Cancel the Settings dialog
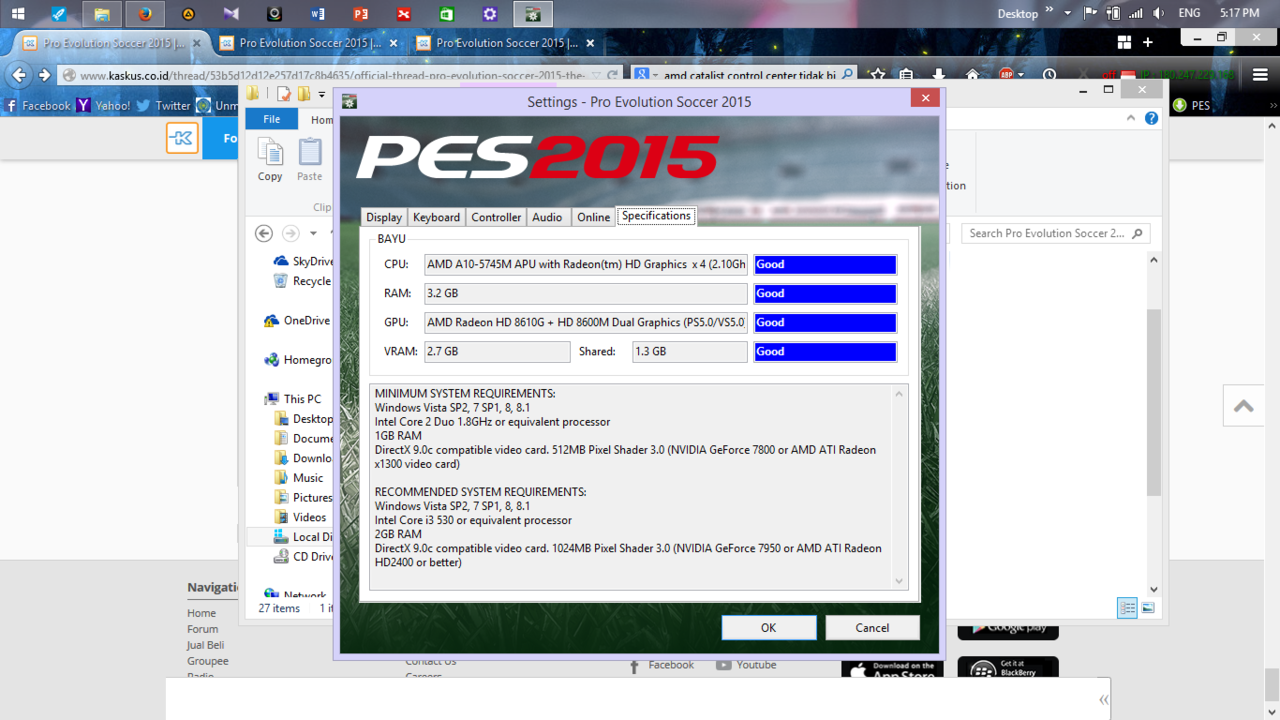This screenshot has width=1280, height=720. pos(871,627)
